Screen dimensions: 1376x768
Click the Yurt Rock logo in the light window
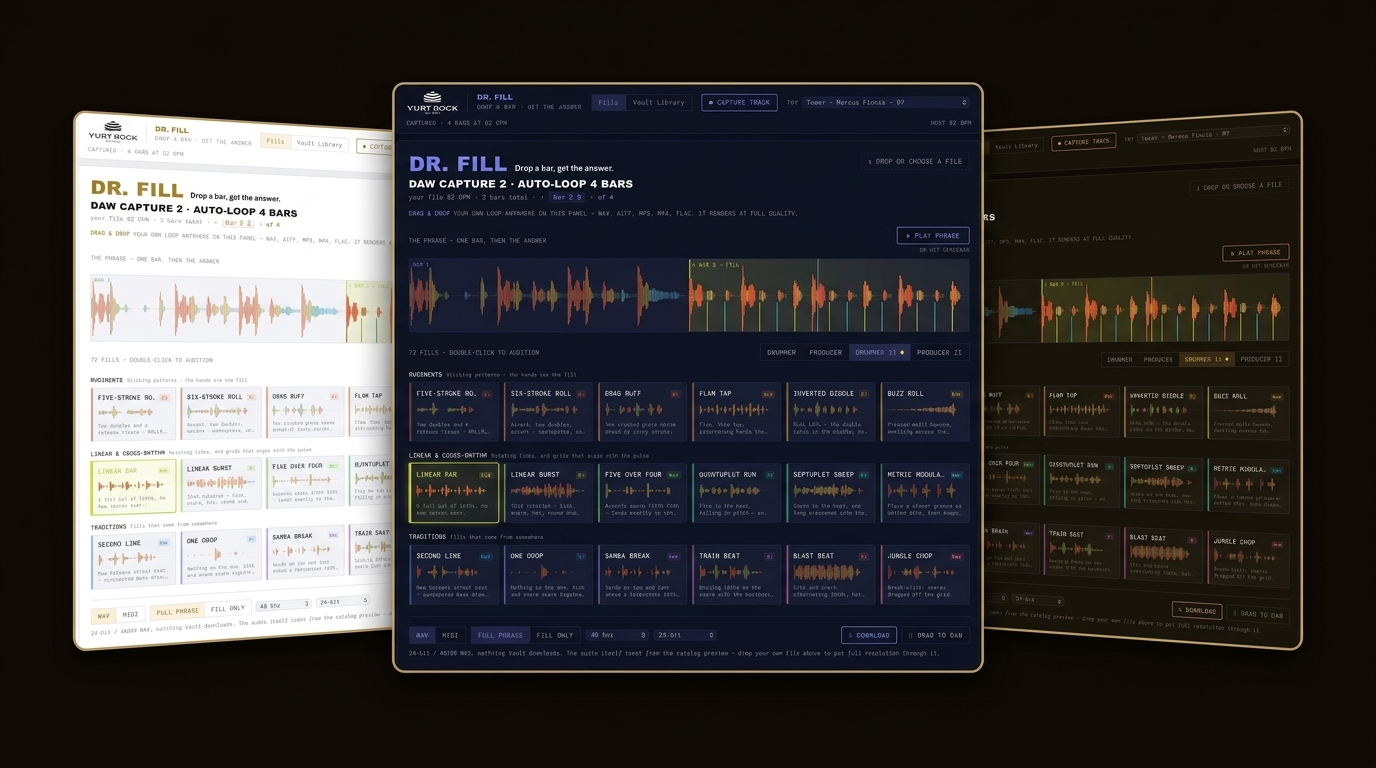[113, 132]
